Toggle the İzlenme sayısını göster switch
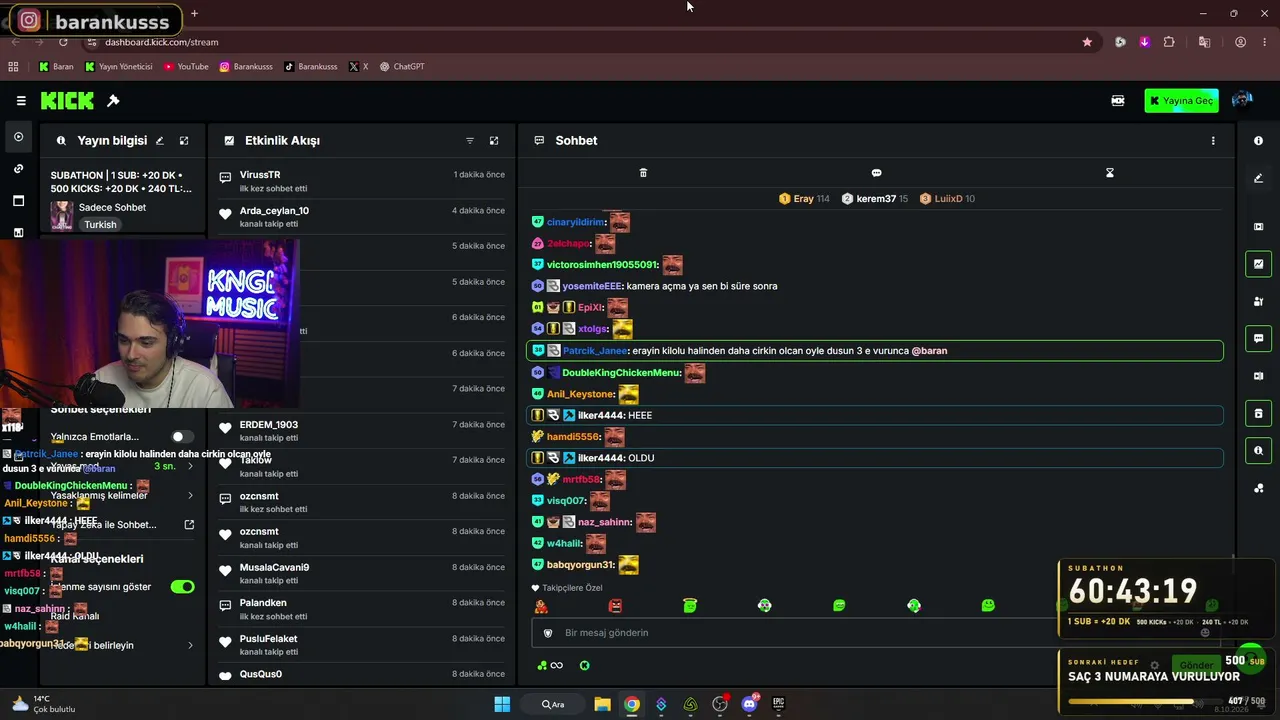Image resolution: width=1280 pixels, height=720 pixels. coord(182,587)
